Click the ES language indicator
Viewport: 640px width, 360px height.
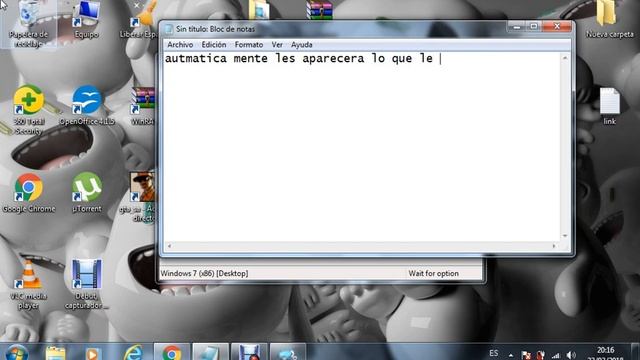click(493, 353)
